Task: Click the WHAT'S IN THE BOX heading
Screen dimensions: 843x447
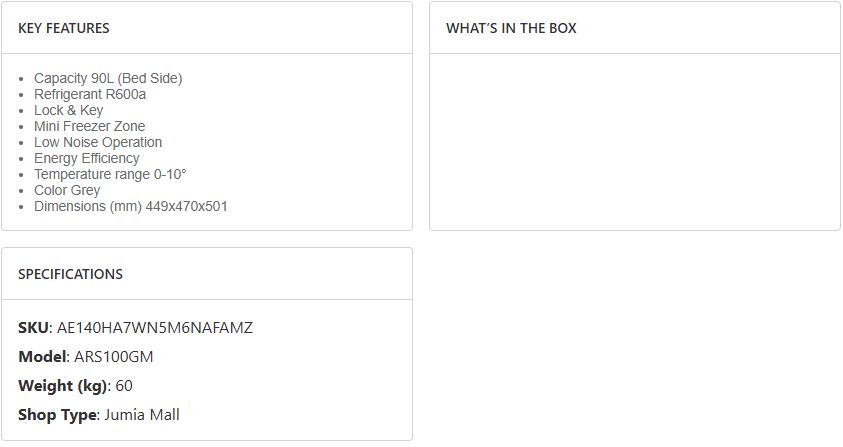Action: point(511,28)
